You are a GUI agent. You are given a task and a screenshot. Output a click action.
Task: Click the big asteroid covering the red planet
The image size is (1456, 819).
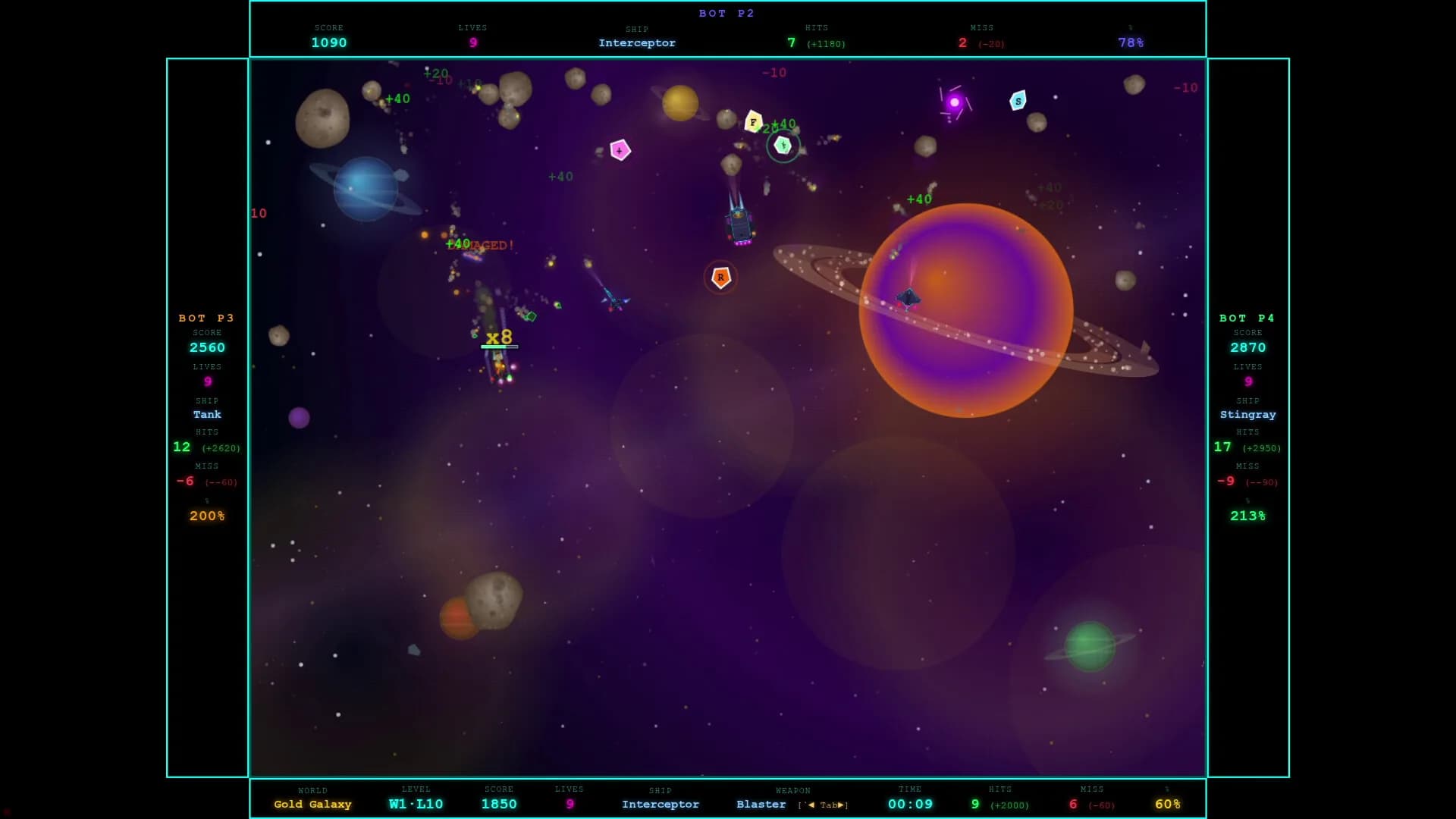(x=494, y=601)
